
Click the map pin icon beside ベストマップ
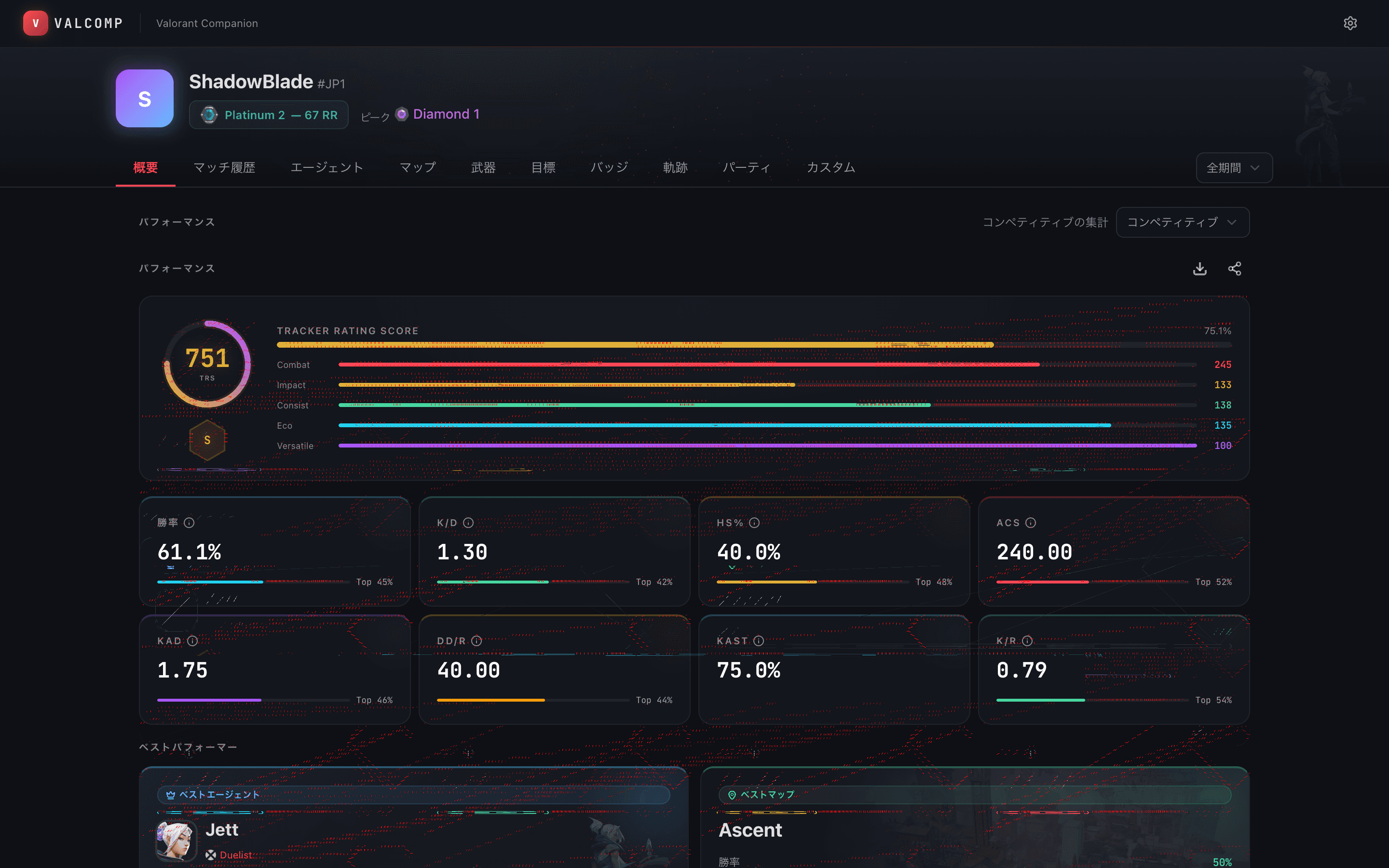tap(732, 795)
